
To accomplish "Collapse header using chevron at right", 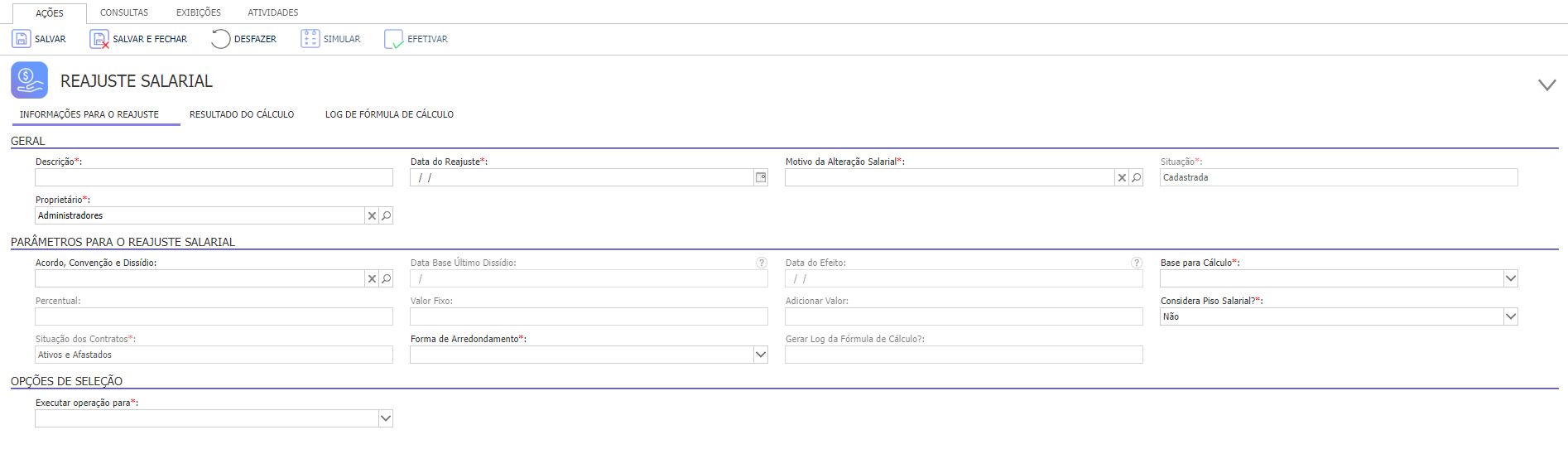I will (1546, 85).
